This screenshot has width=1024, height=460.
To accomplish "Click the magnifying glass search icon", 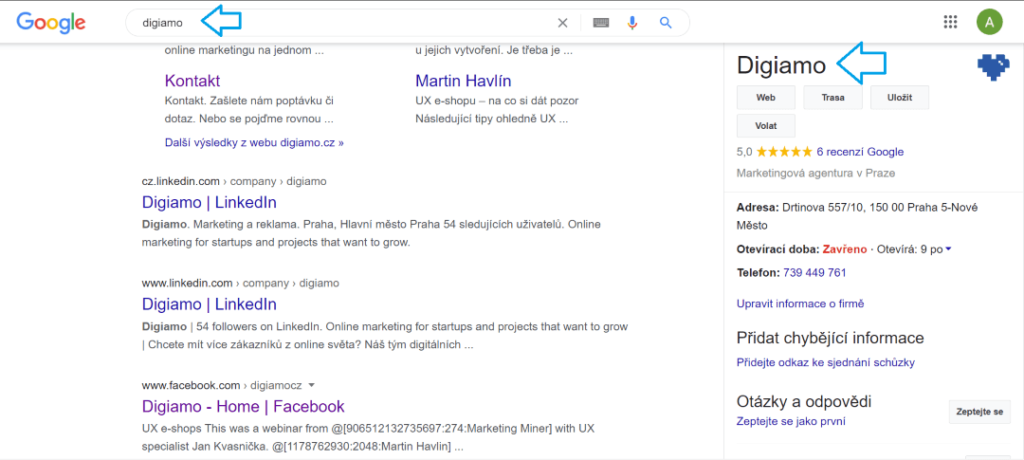I will pos(665,23).
